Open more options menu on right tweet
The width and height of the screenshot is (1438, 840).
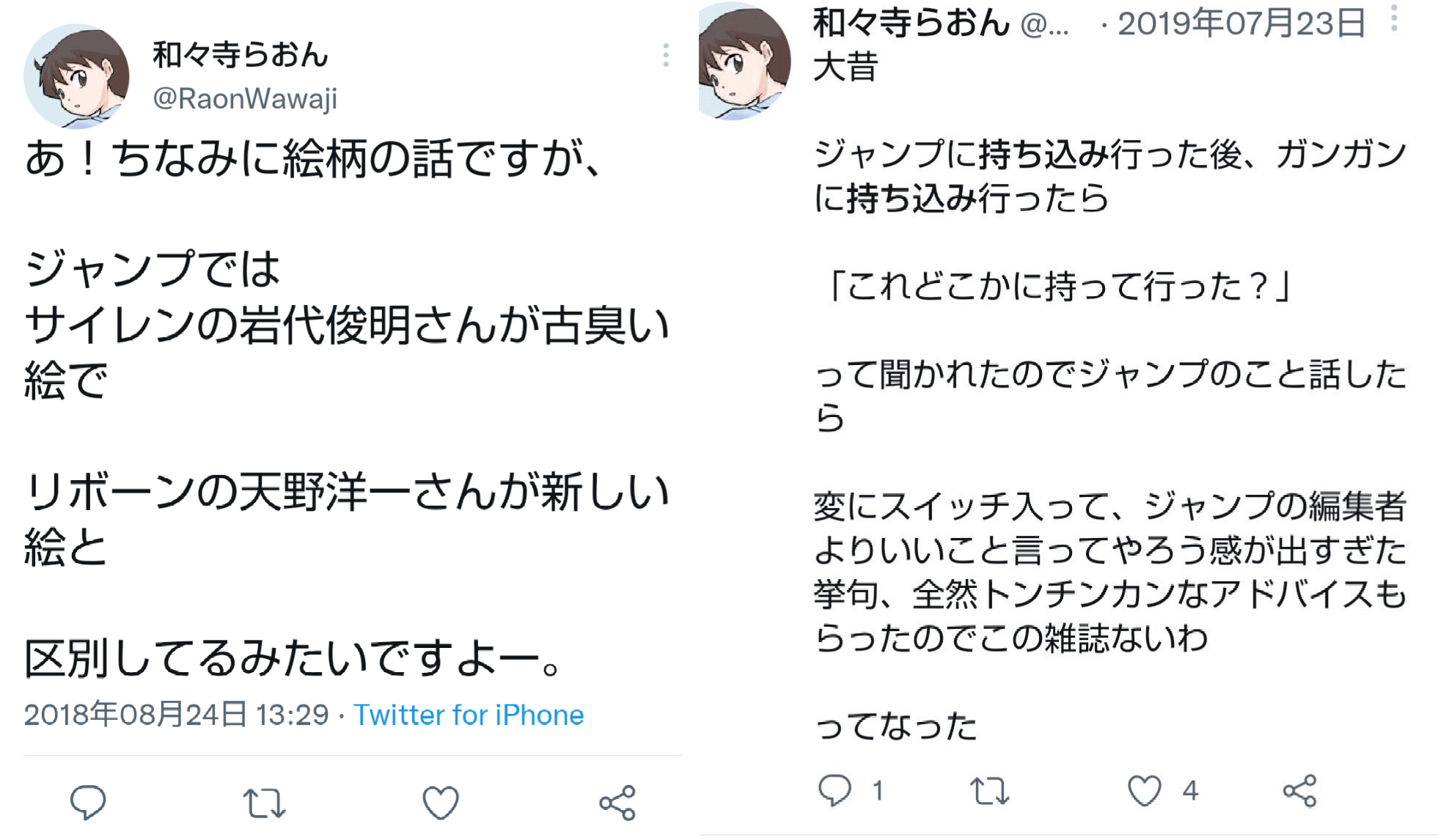[x=1394, y=19]
